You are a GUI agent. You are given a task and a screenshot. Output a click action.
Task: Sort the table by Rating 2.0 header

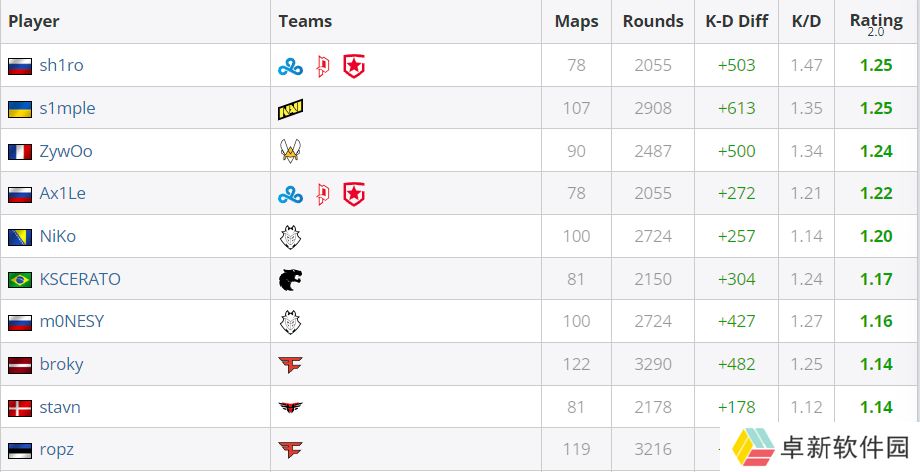877,24
